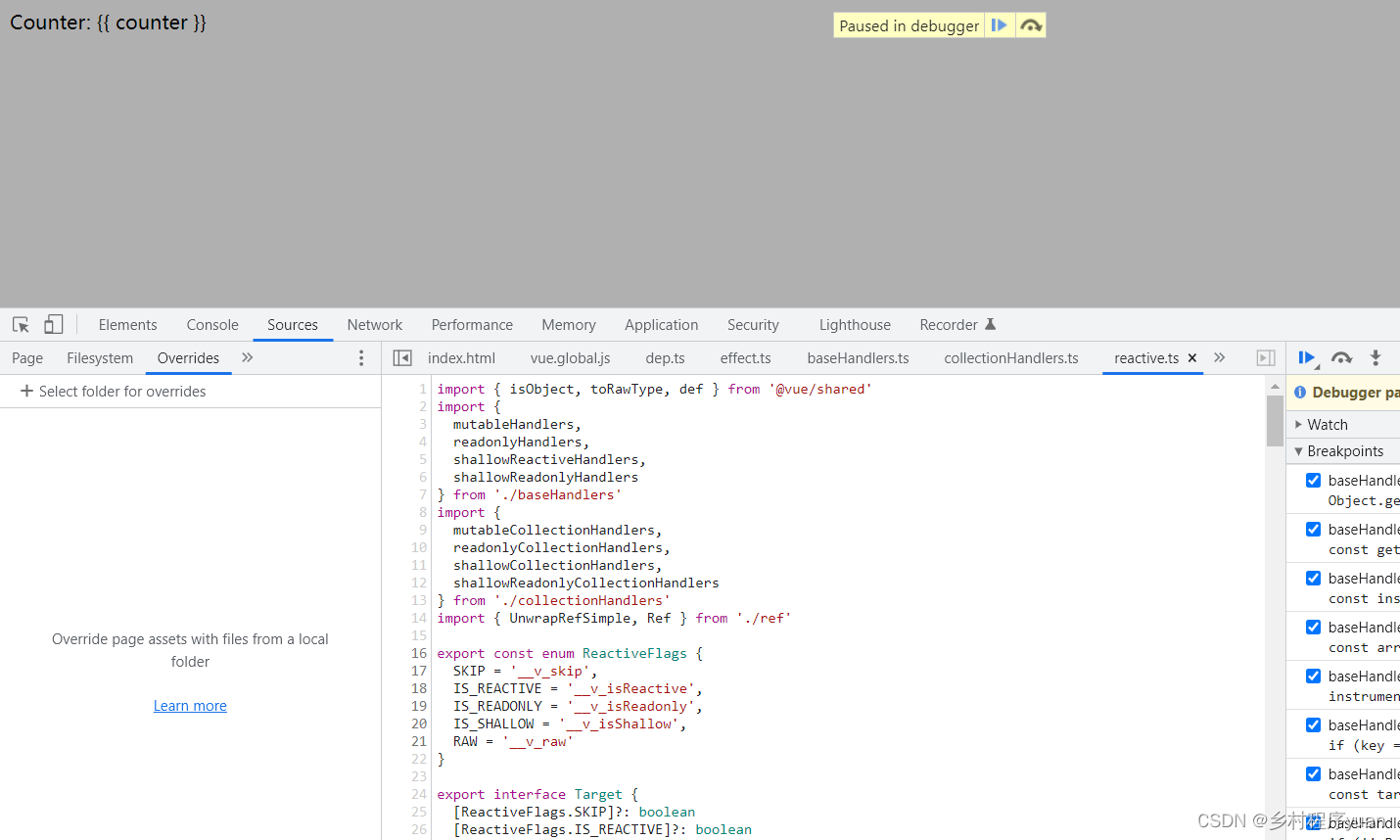Switch navigator to Filesystem tab

click(x=100, y=358)
